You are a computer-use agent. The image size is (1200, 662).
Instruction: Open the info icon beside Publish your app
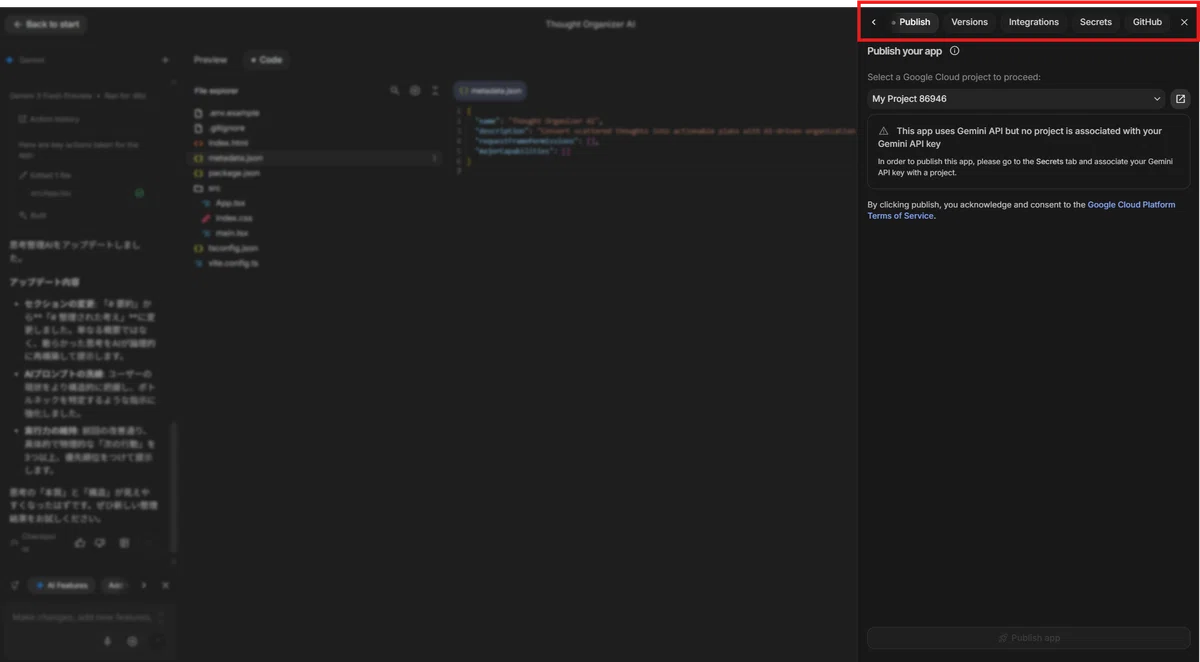pos(954,51)
